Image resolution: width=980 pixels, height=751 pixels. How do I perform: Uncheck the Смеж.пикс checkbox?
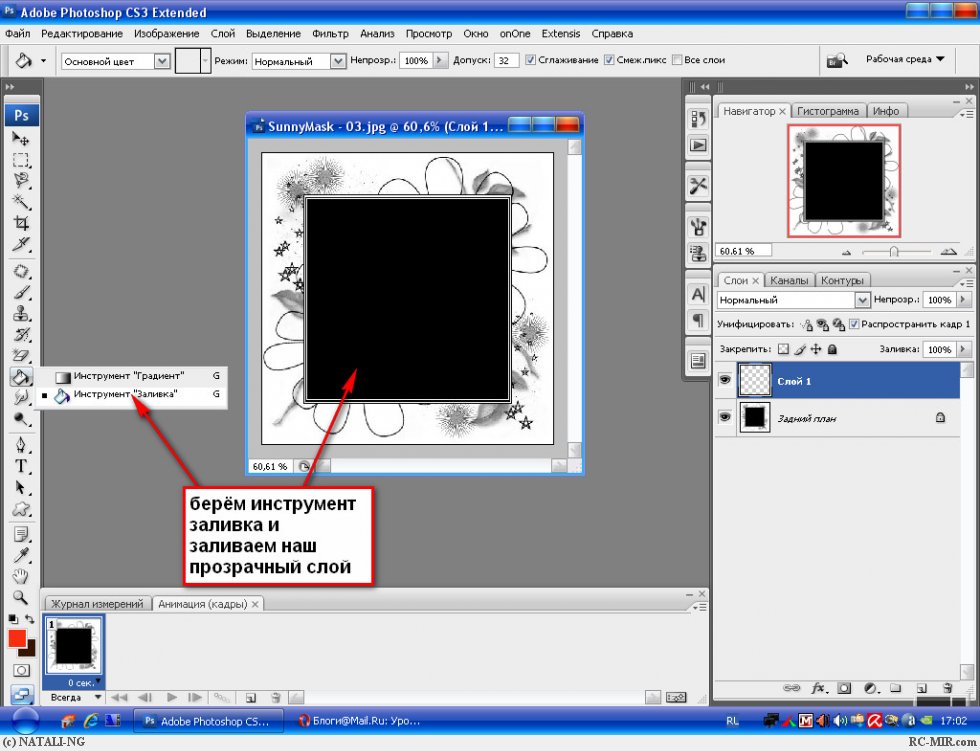[x=609, y=60]
